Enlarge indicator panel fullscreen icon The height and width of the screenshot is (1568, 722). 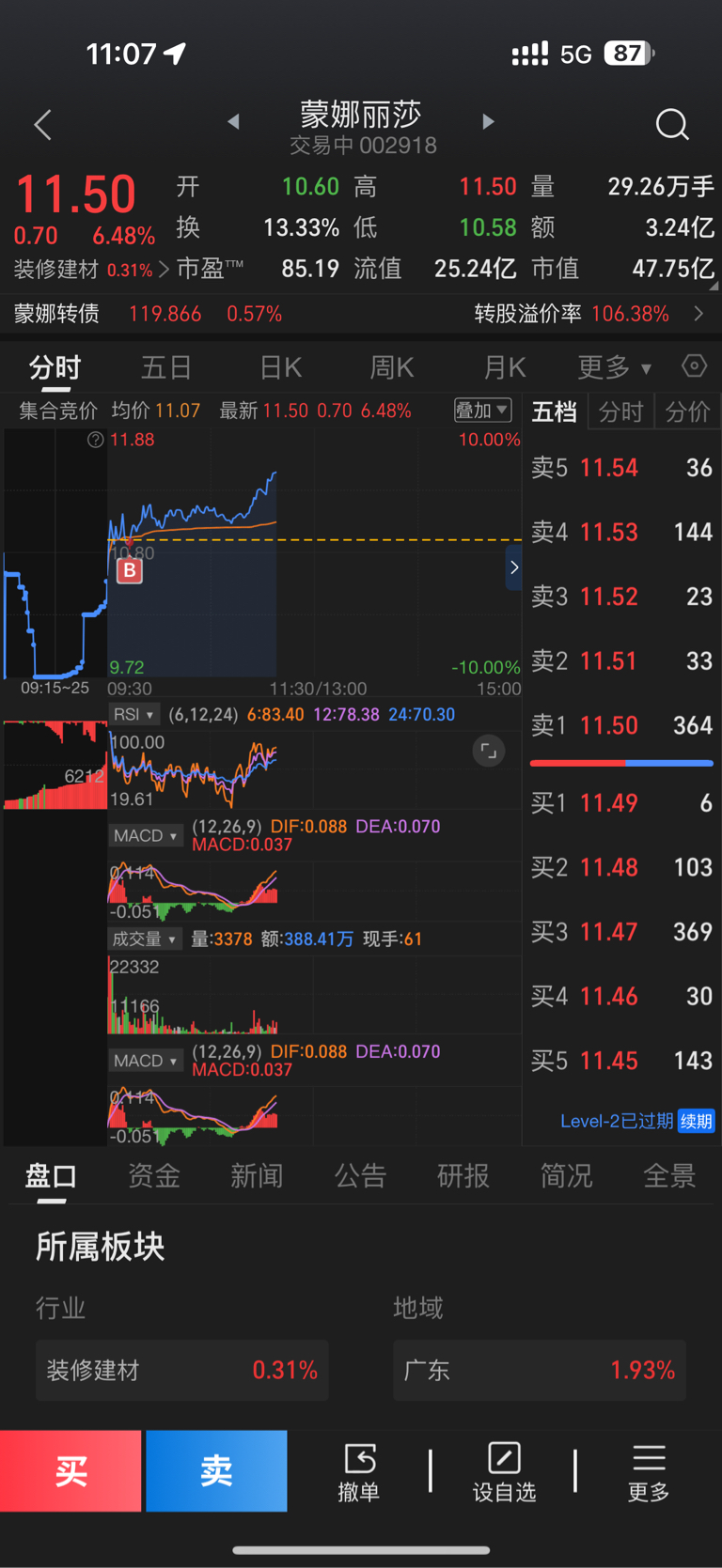[488, 751]
